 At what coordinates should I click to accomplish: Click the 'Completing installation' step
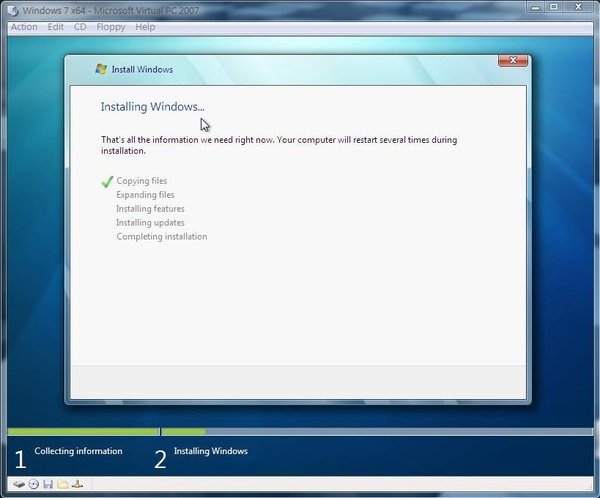pos(162,237)
